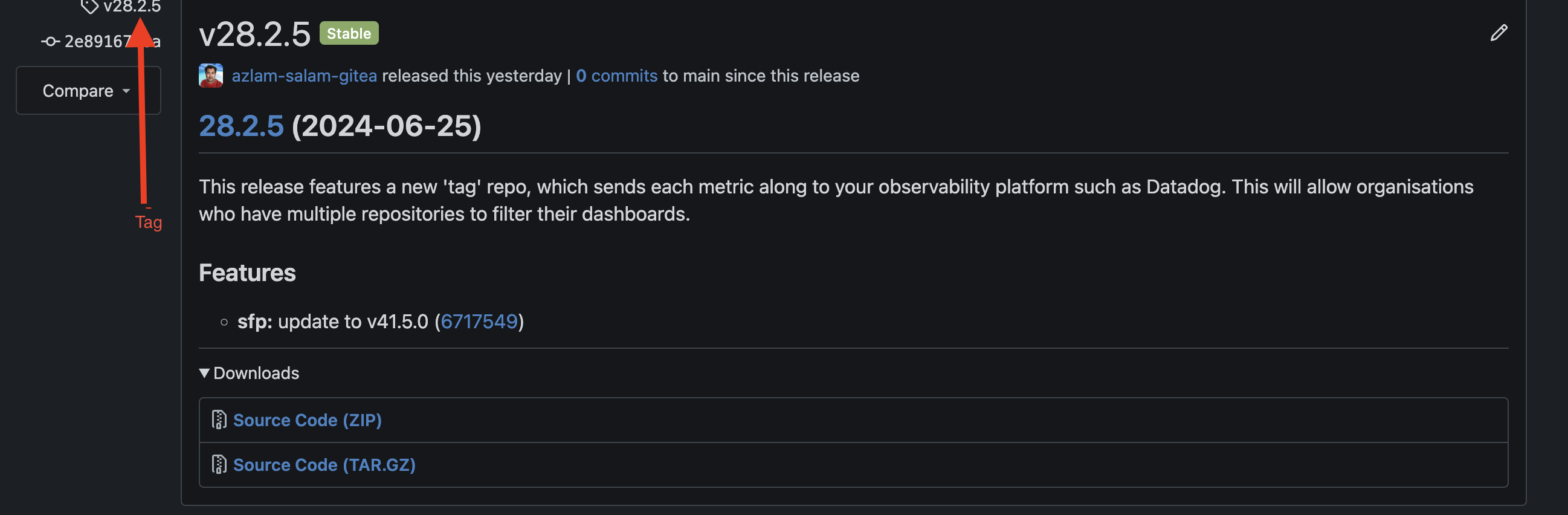1568x515 pixels.
Task: Click the TAR.GZ archive file icon
Action: [x=219, y=465]
